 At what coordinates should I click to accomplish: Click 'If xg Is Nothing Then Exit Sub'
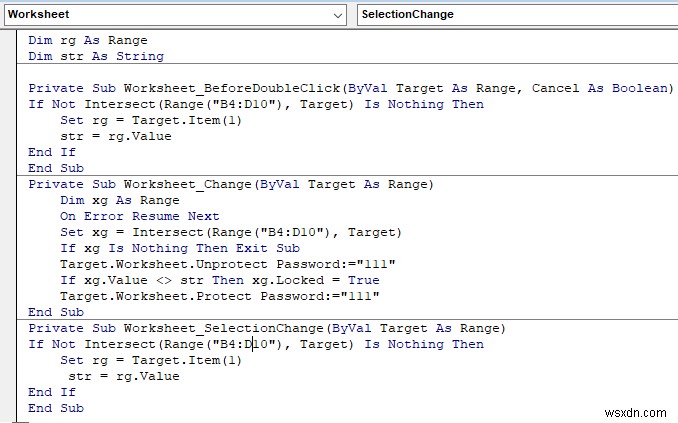coord(180,248)
